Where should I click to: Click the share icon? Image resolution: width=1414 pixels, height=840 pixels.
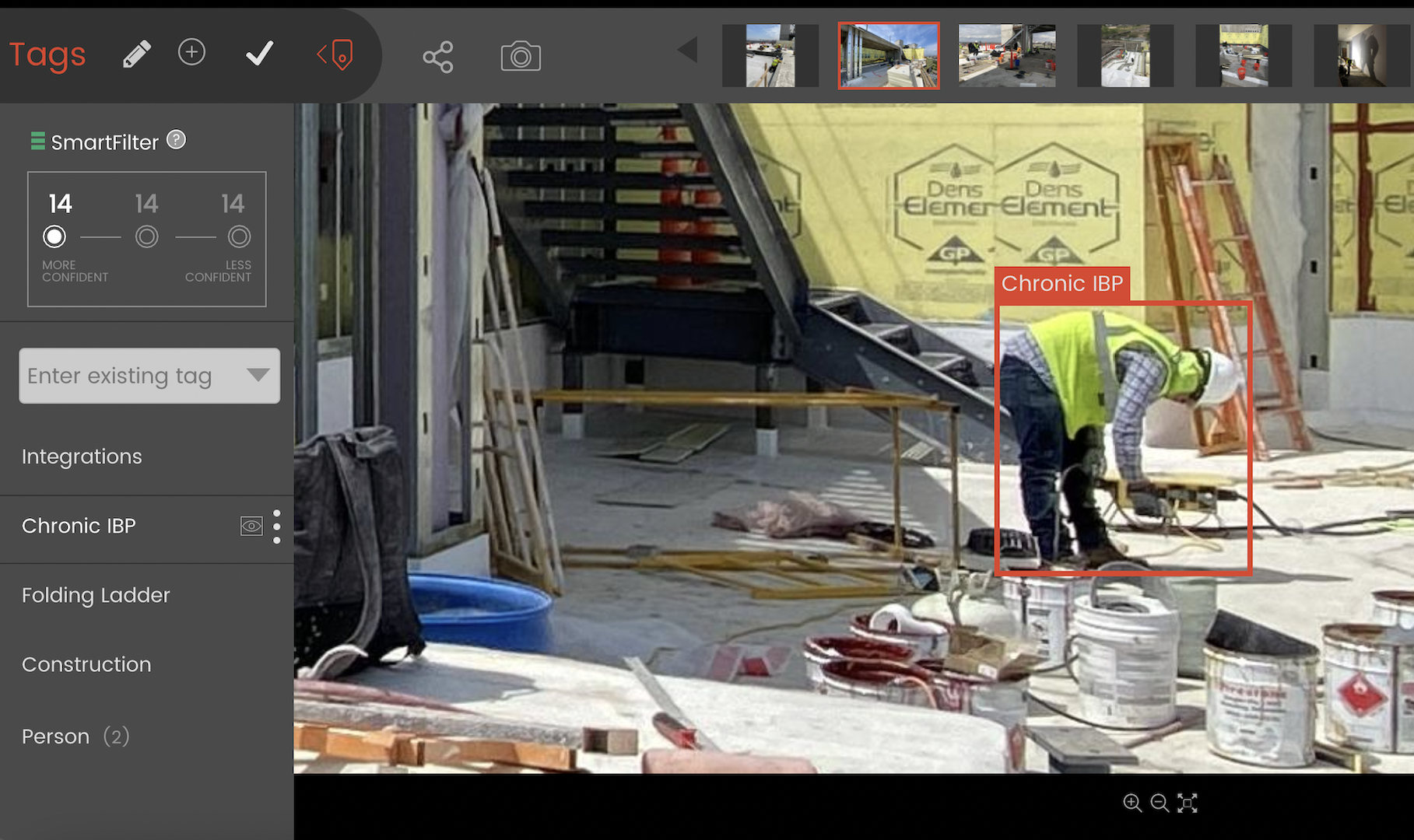(x=437, y=57)
